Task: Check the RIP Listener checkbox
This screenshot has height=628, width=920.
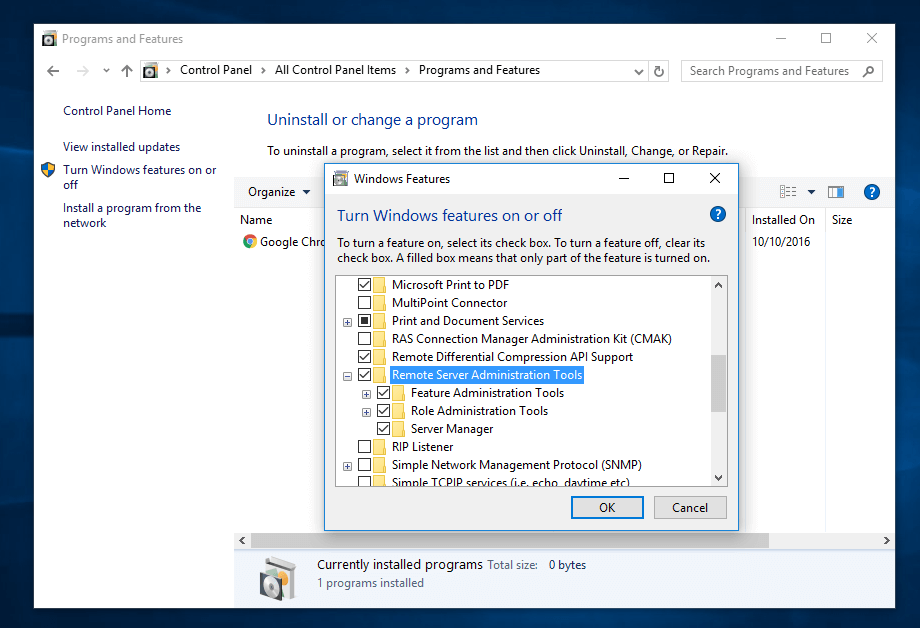Action: click(365, 446)
